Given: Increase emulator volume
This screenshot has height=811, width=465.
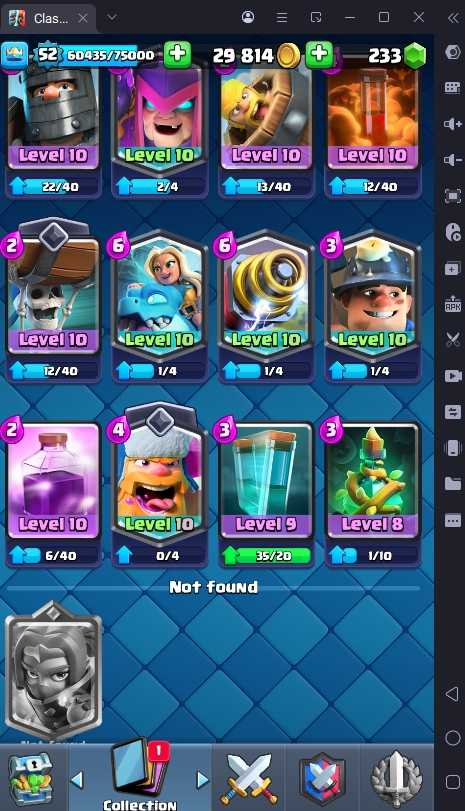Looking at the screenshot, I should [x=453, y=124].
